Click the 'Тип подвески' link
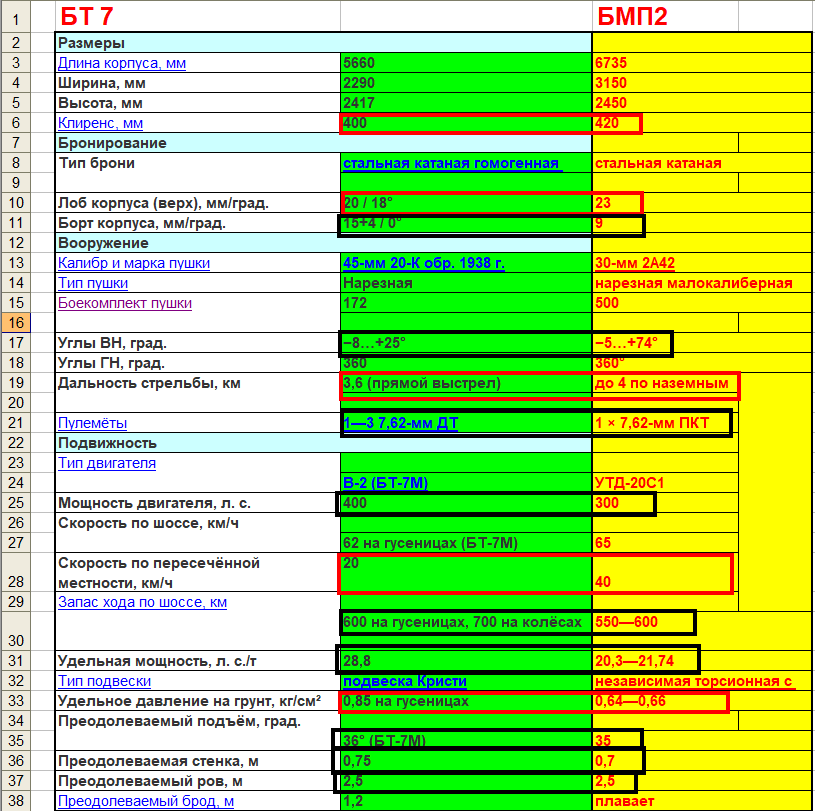Image resolution: width=815 pixels, height=811 pixels. point(105,681)
